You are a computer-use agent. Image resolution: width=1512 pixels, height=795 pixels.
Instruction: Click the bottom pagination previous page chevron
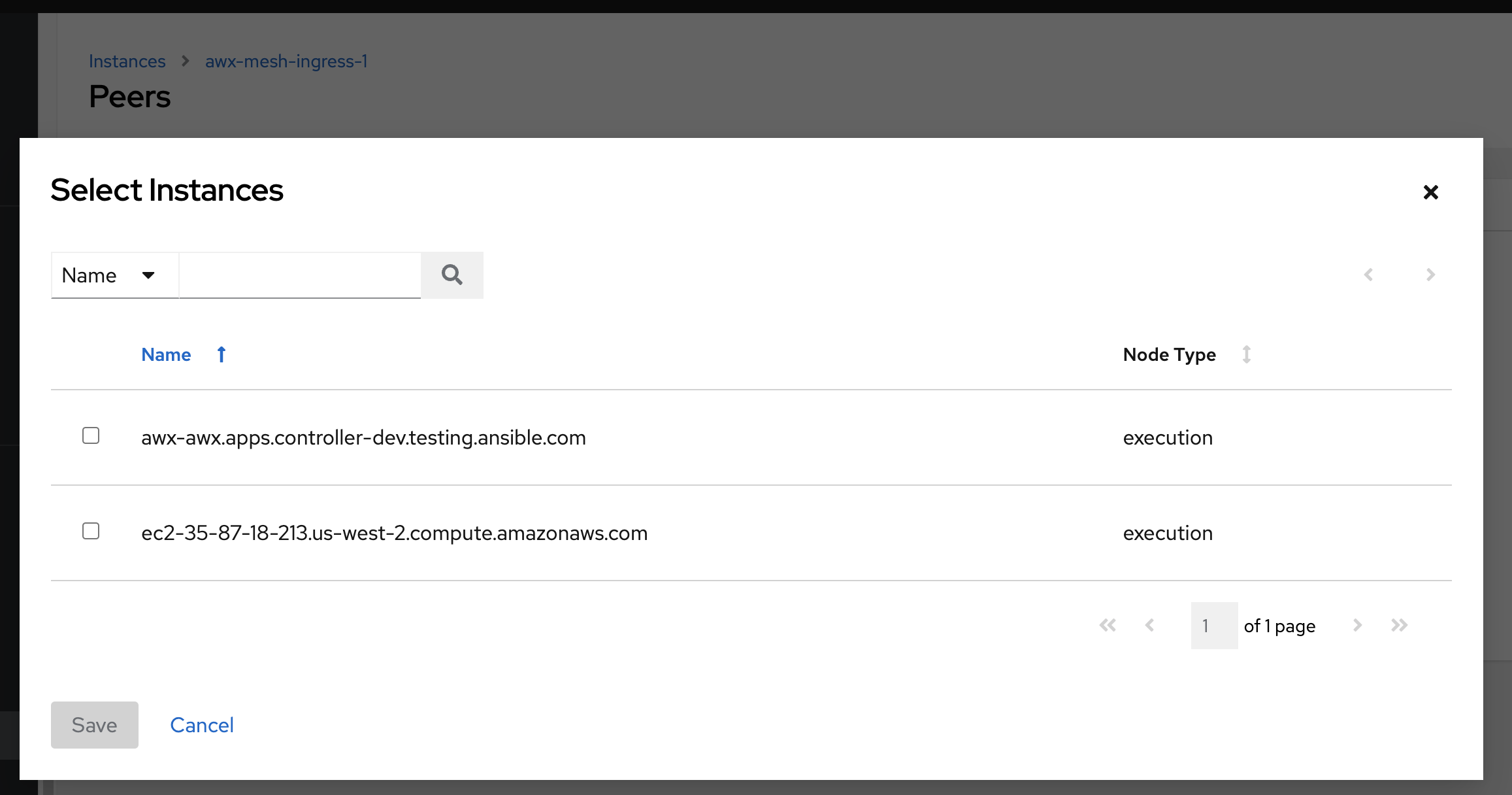pyautogui.click(x=1149, y=626)
